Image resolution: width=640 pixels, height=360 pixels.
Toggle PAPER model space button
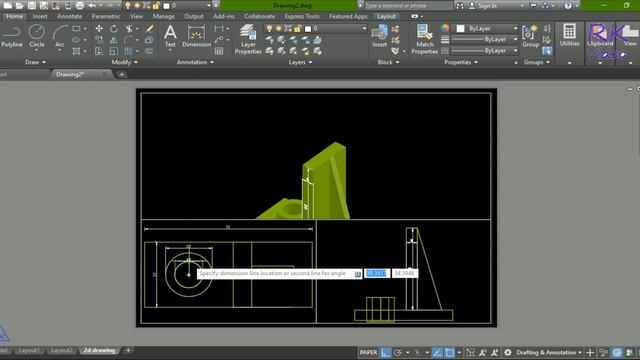368,352
